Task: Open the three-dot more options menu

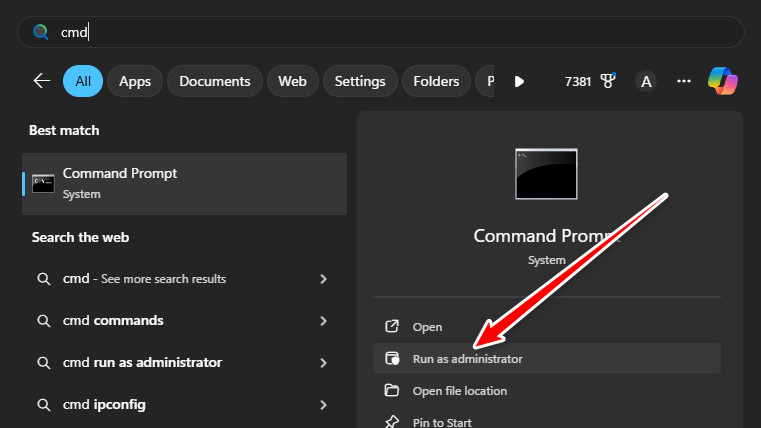Action: click(684, 81)
